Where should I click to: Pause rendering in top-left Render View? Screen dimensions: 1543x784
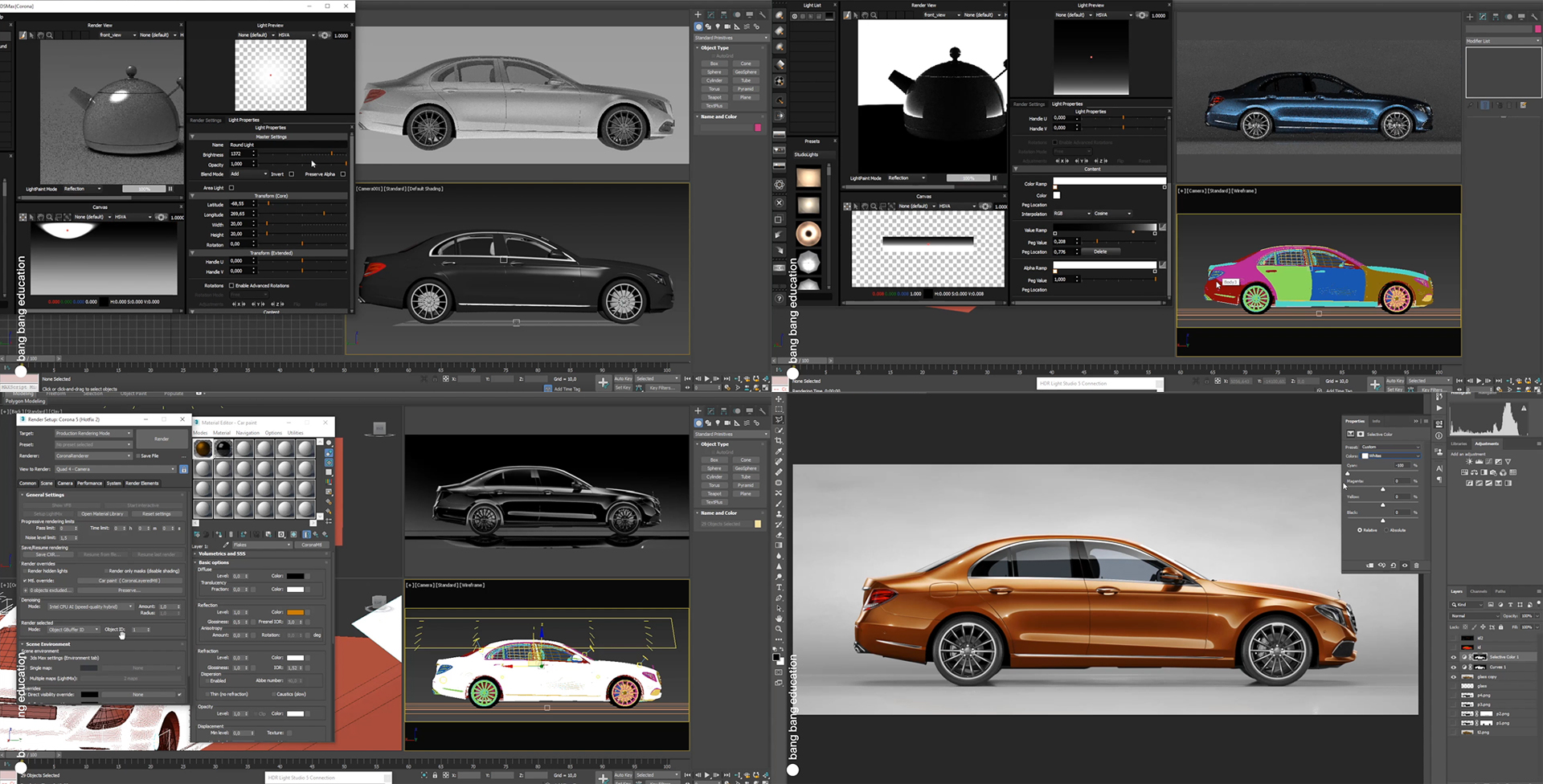[x=170, y=189]
